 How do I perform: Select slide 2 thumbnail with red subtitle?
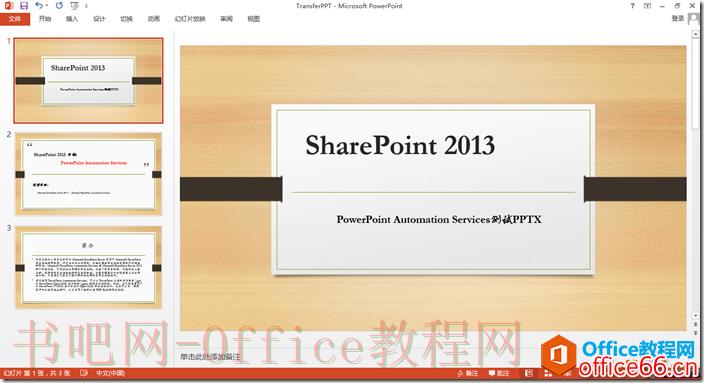(x=88, y=174)
